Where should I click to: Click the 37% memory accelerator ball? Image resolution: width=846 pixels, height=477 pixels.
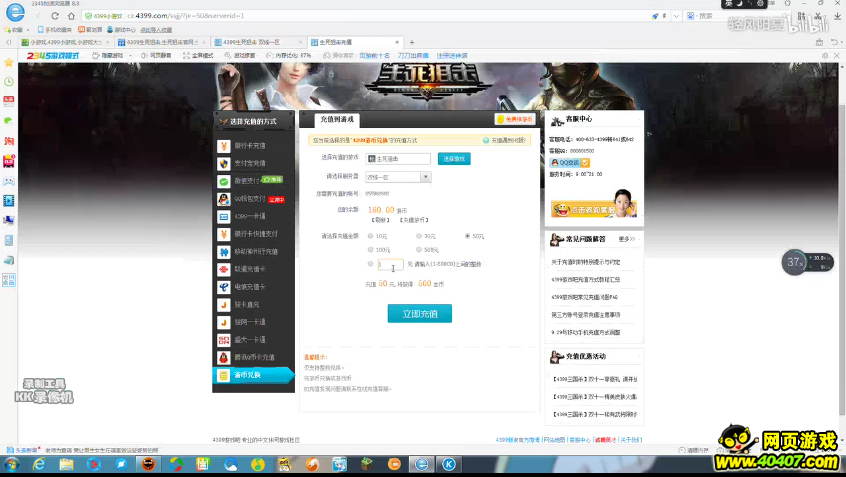[x=794, y=263]
